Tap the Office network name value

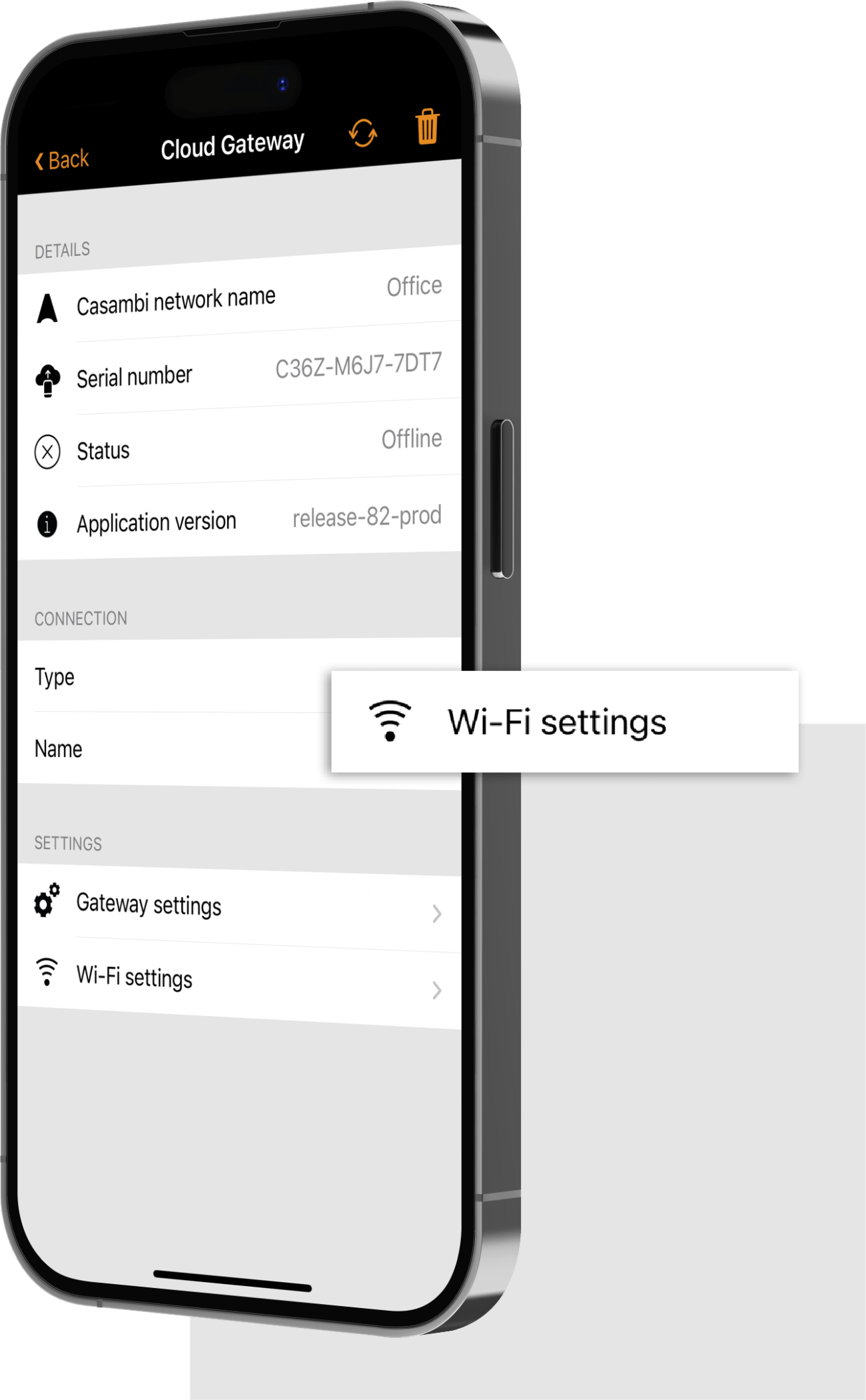(414, 286)
